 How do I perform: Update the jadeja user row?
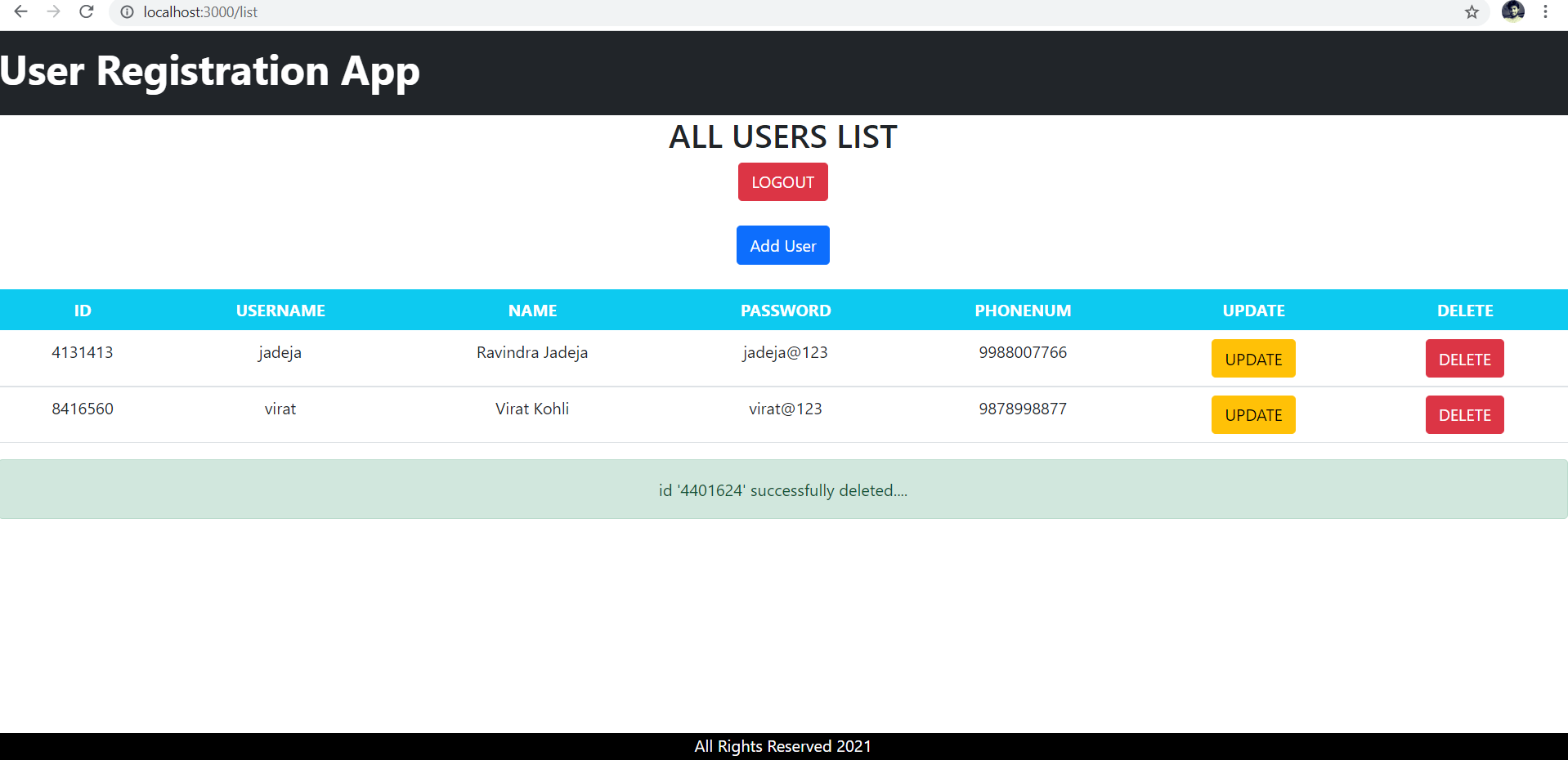click(x=1253, y=359)
